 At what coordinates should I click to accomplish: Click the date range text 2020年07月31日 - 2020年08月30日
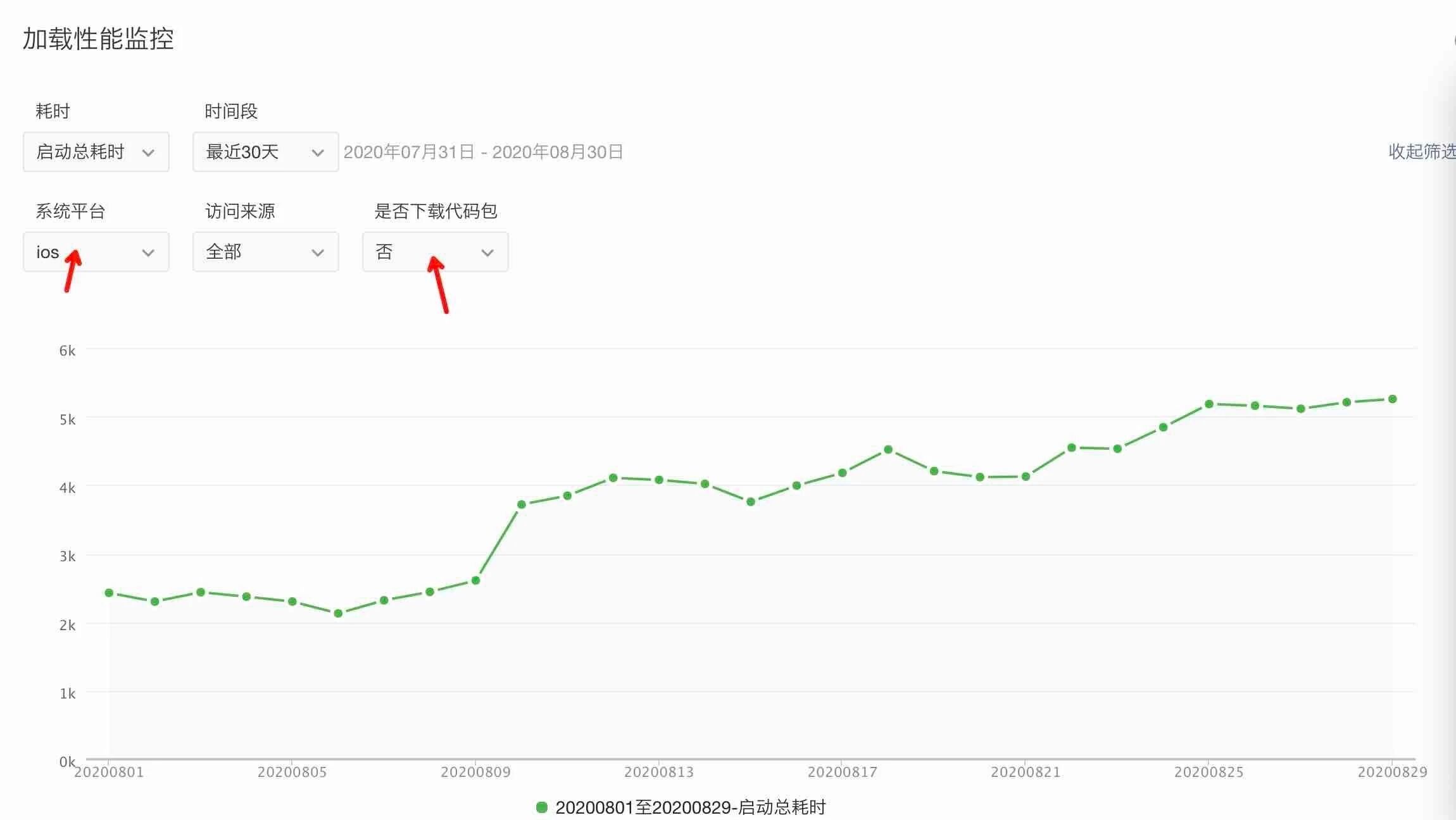pos(483,152)
